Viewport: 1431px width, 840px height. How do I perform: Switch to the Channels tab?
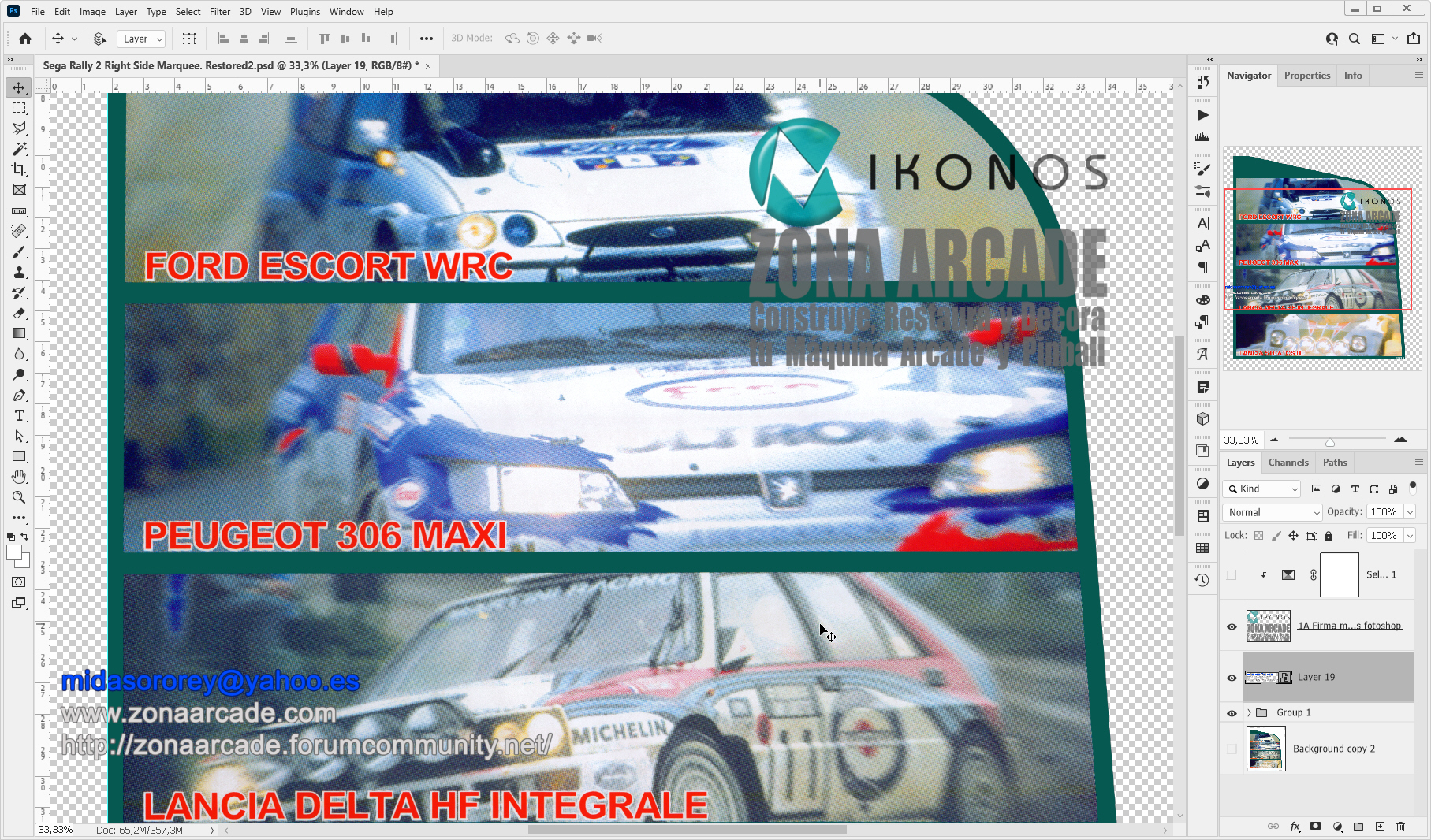pos(1288,463)
